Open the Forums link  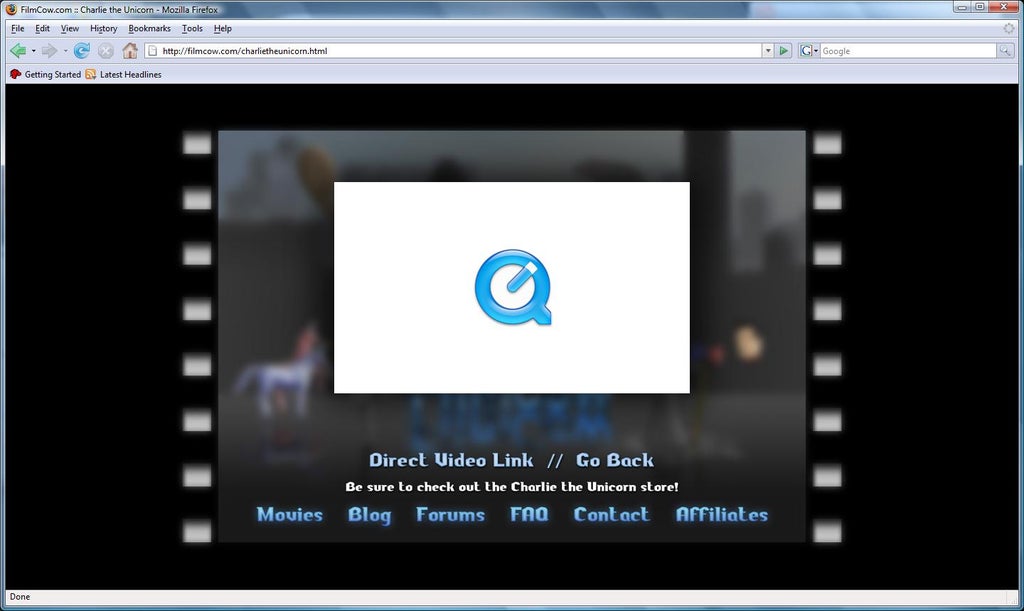tap(451, 514)
